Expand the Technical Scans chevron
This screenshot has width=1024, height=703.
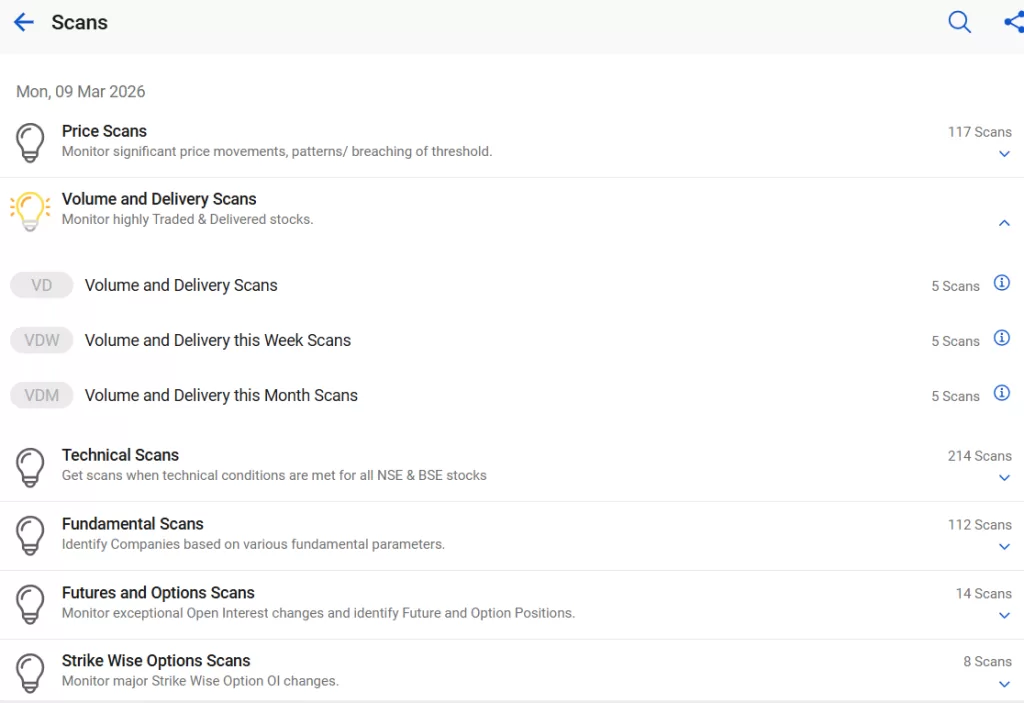[x=1004, y=478]
